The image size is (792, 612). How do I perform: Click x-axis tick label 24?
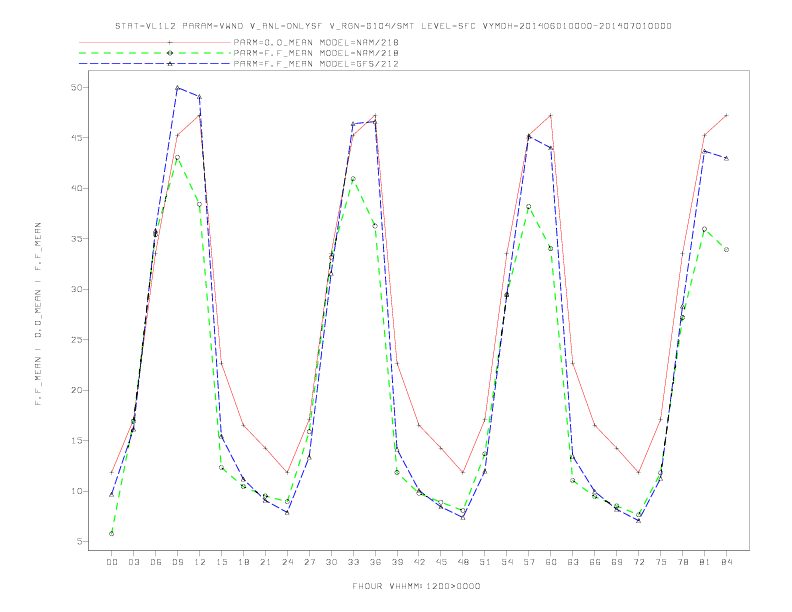tap(287, 562)
